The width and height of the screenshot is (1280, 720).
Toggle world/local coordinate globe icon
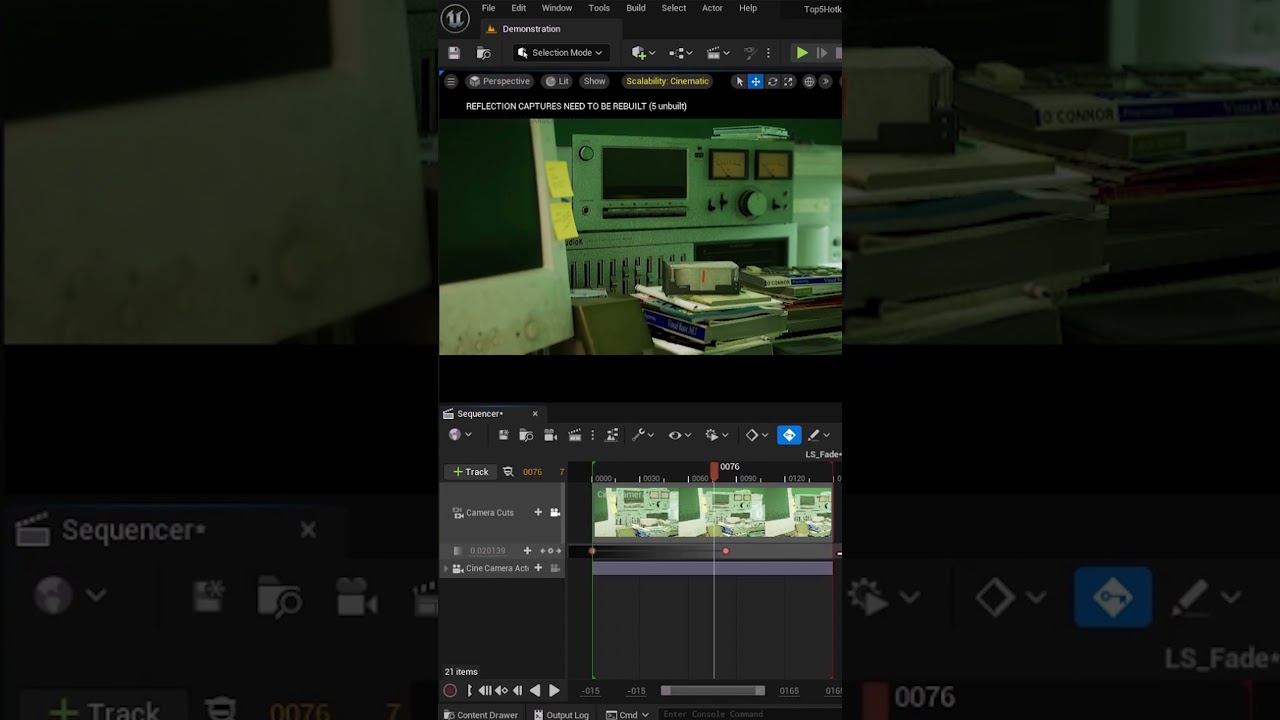coord(809,82)
